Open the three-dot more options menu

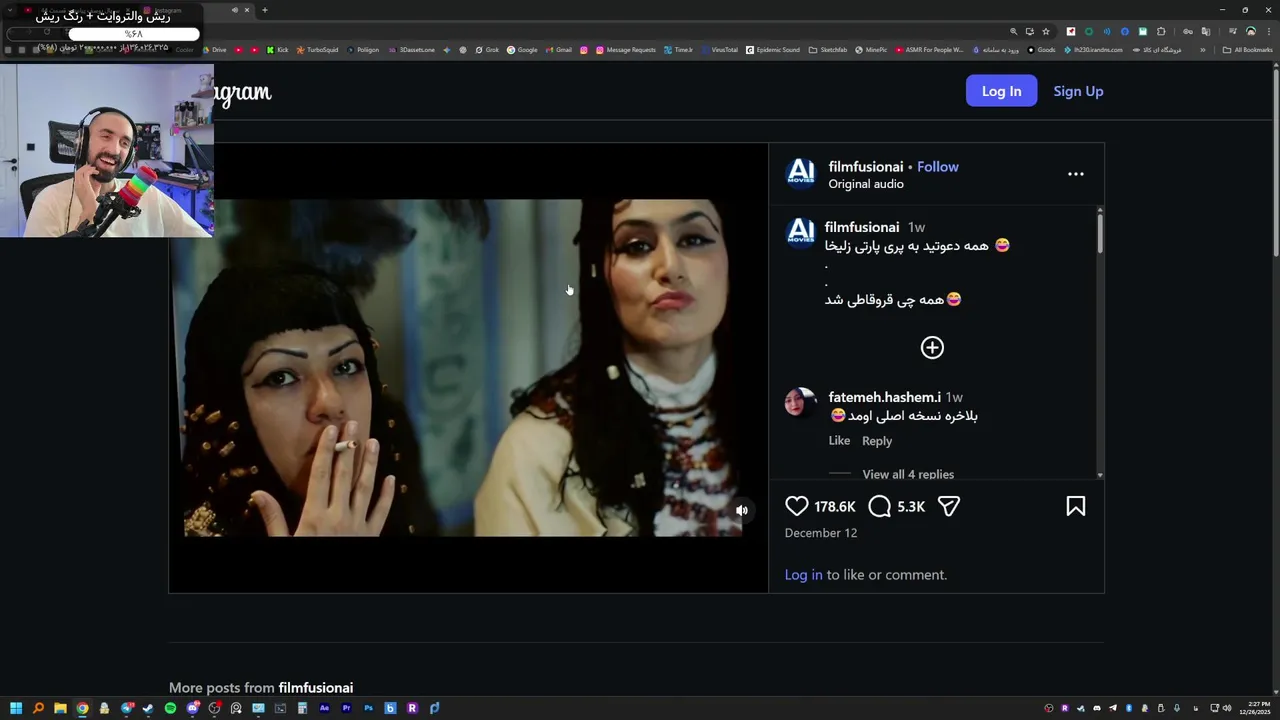pyautogui.click(x=1076, y=174)
